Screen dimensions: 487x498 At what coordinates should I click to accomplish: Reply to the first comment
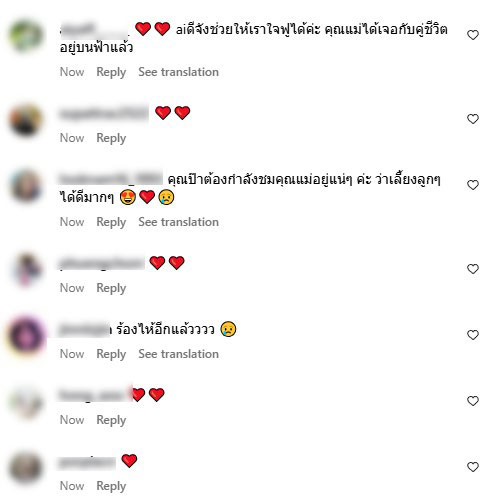pyautogui.click(x=111, y=72)
